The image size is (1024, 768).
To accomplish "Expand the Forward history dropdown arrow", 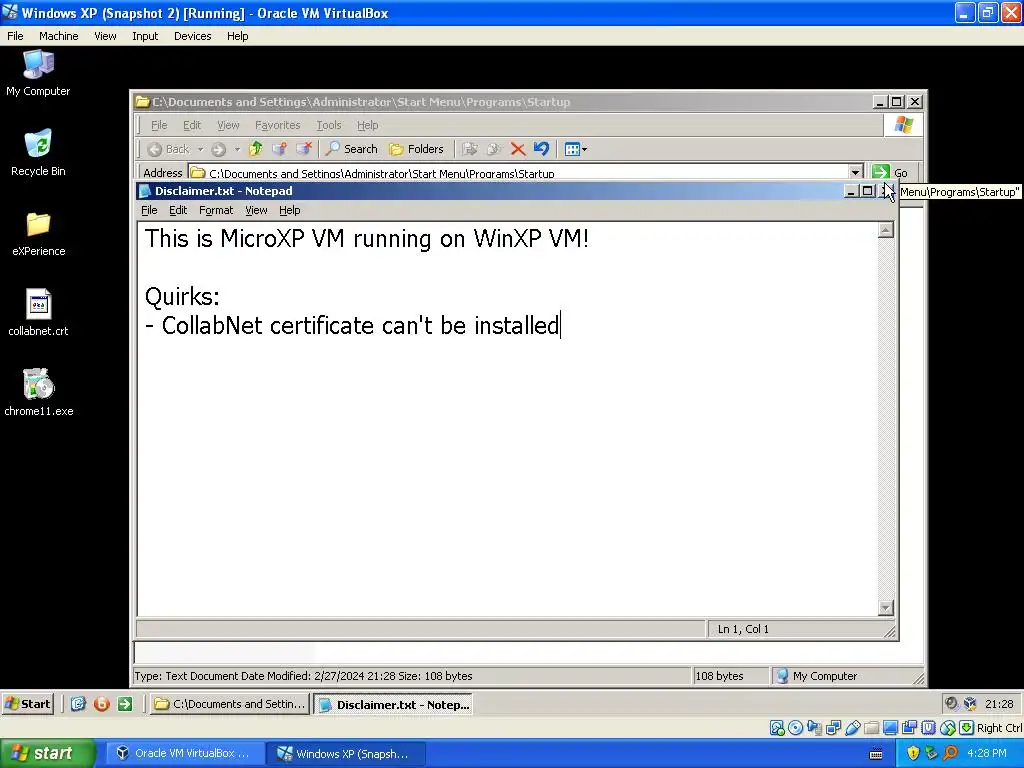I will [237, 150].
